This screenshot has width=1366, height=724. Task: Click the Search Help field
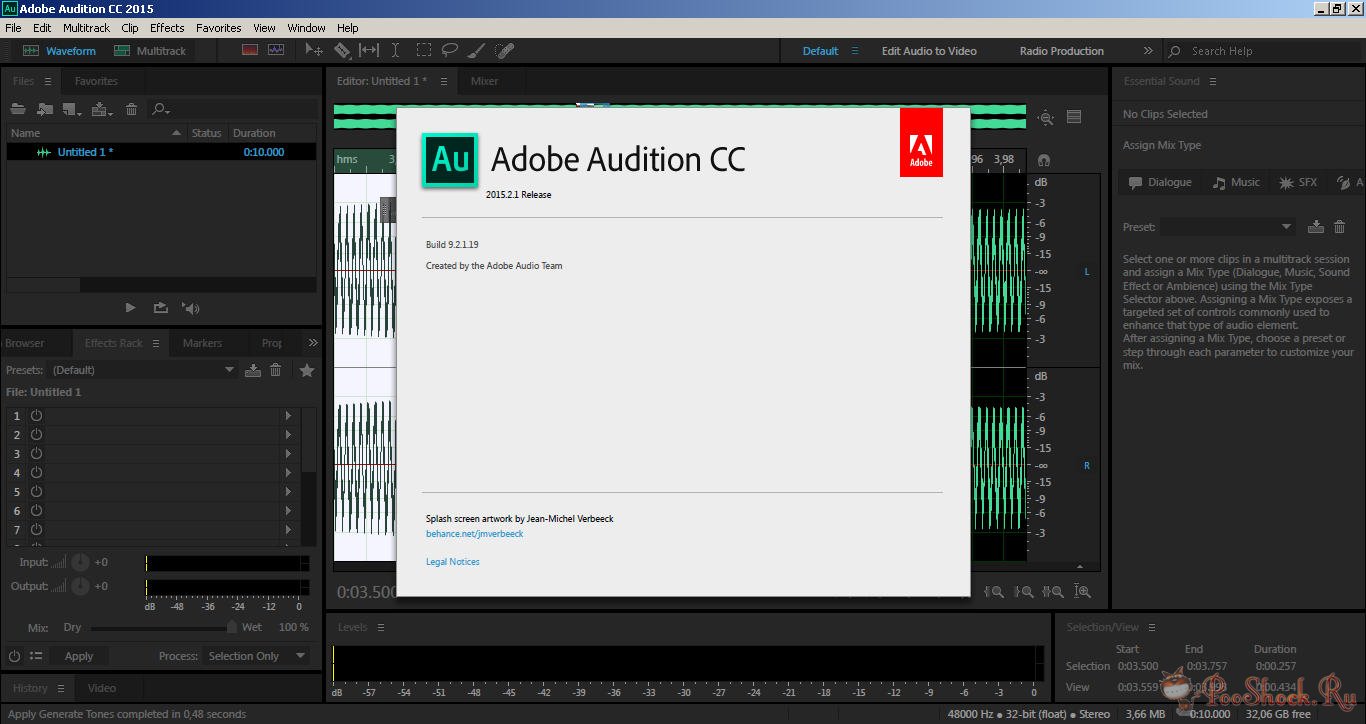[x=1263, y=51]
